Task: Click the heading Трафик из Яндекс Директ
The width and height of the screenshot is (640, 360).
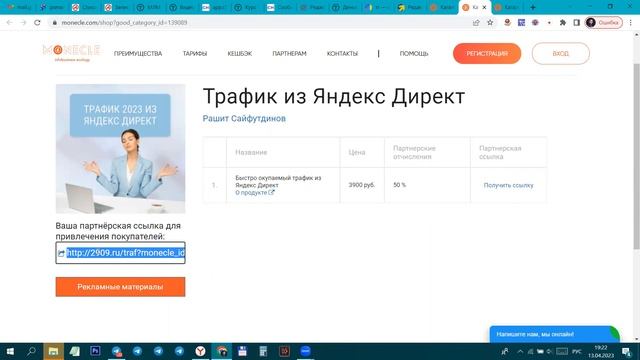Action: (334, 97)
